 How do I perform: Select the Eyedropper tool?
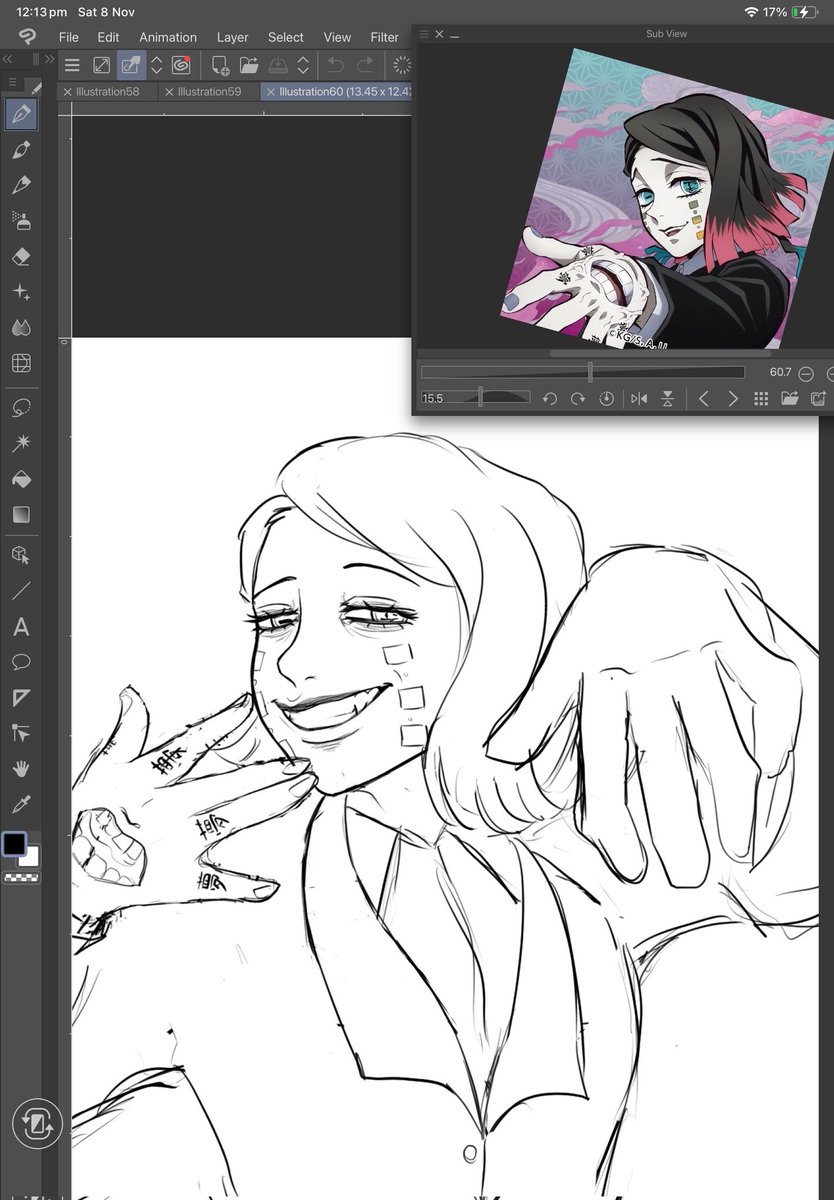[21, 804]
